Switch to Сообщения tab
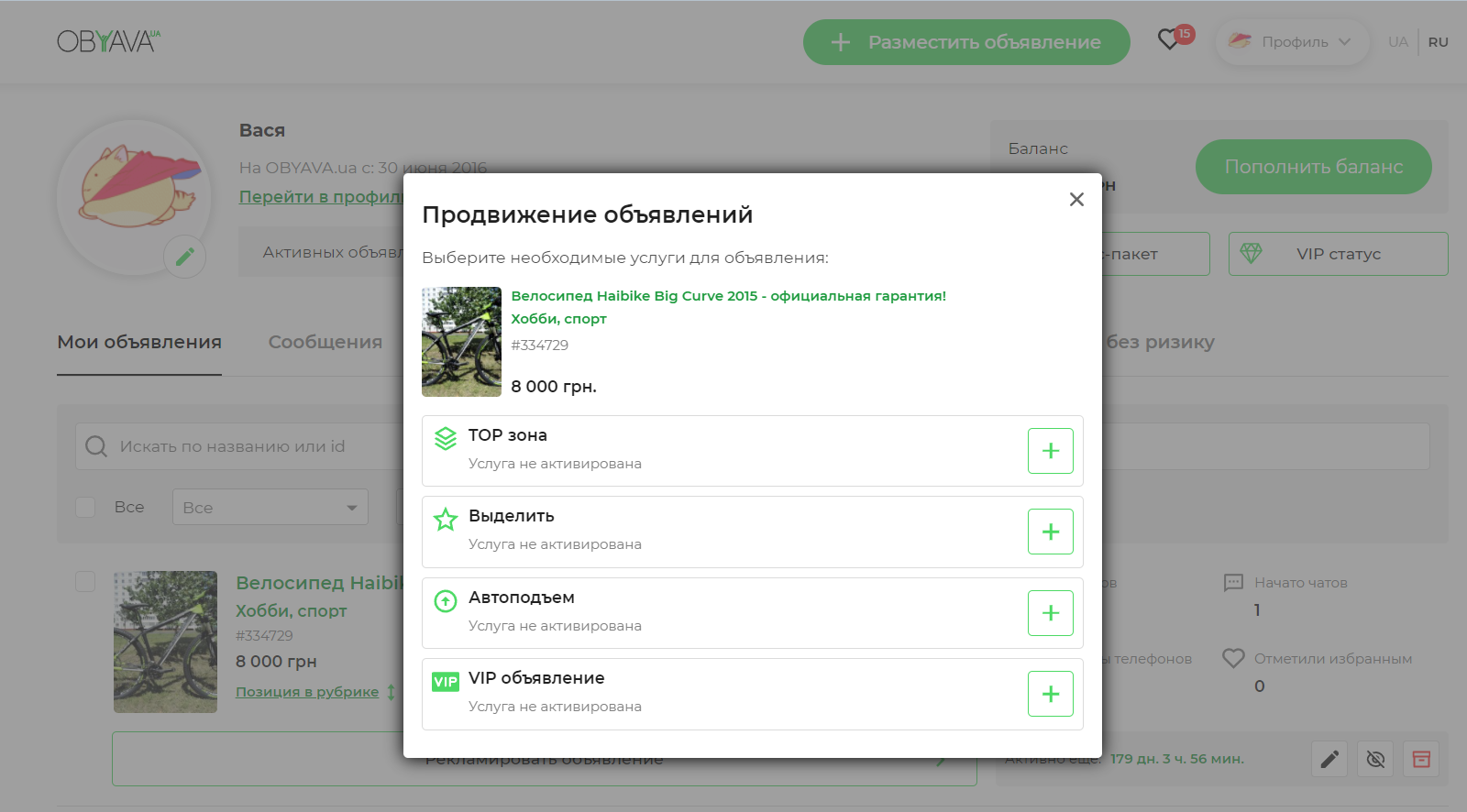The width and height of the screenshot is (1467, 812). (x=325, y=342)
